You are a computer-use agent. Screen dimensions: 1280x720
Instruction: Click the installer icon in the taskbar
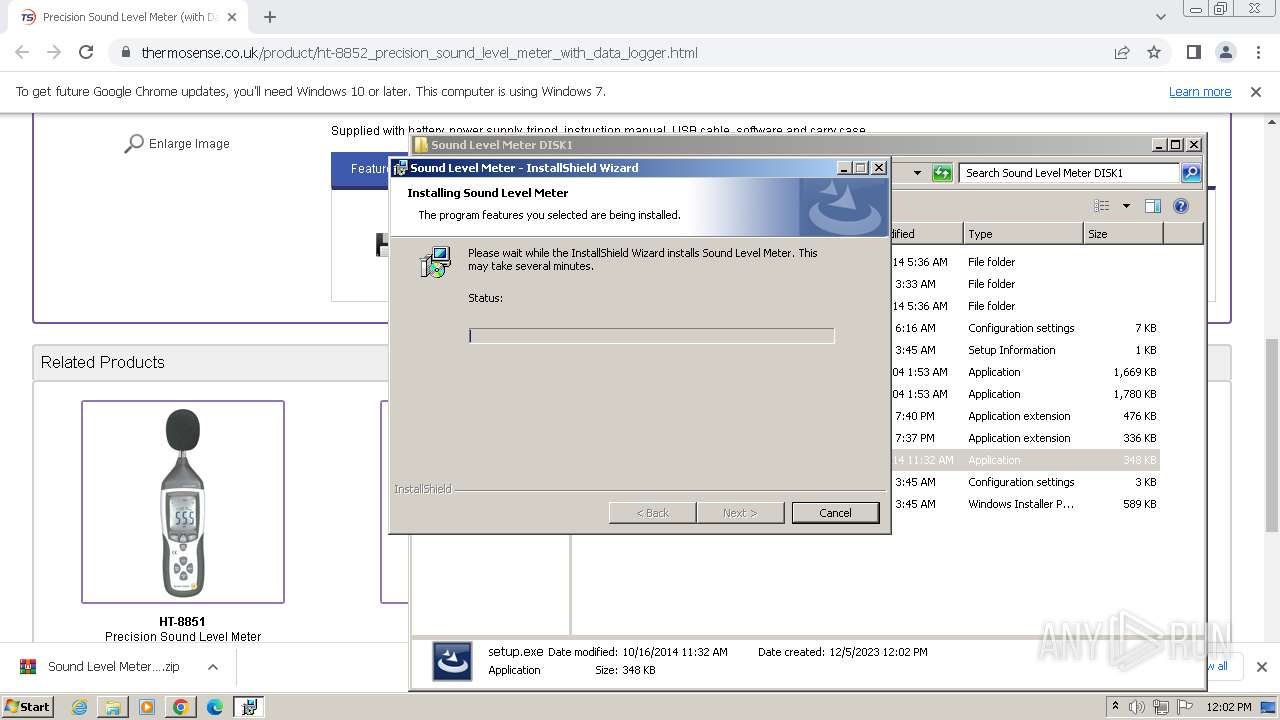[248, 707]
